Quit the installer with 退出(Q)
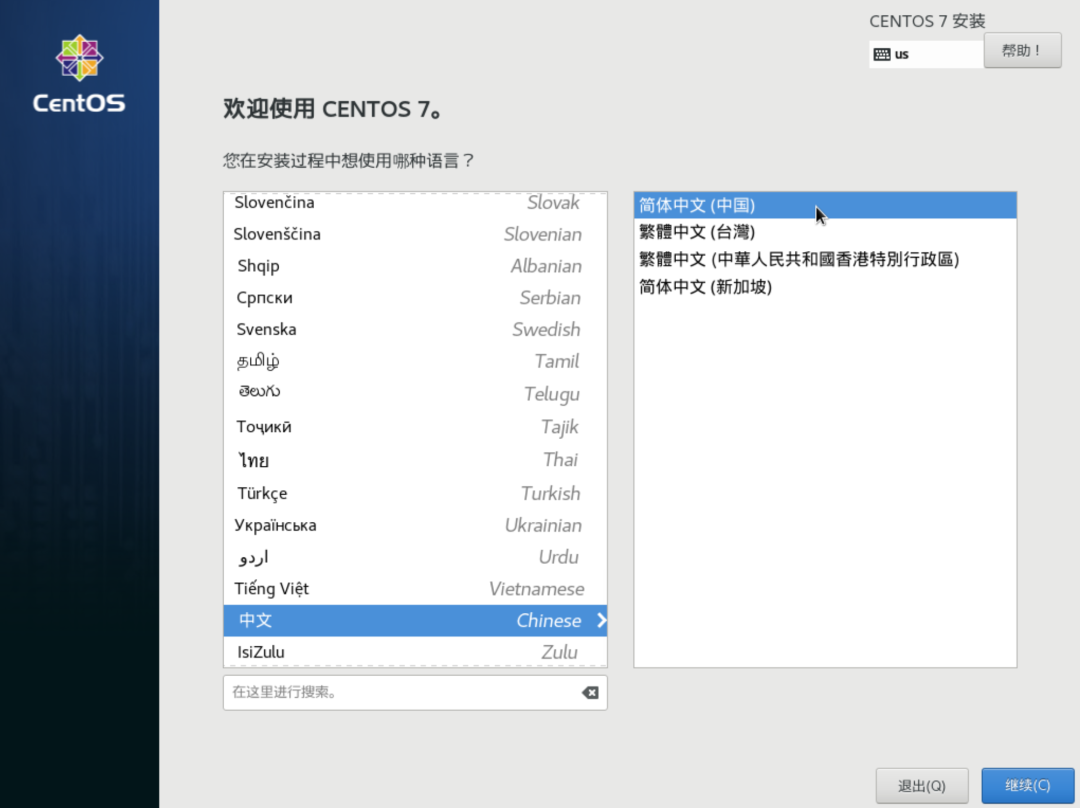Screen dimensions: 1080x808 (x=922, y=785)
